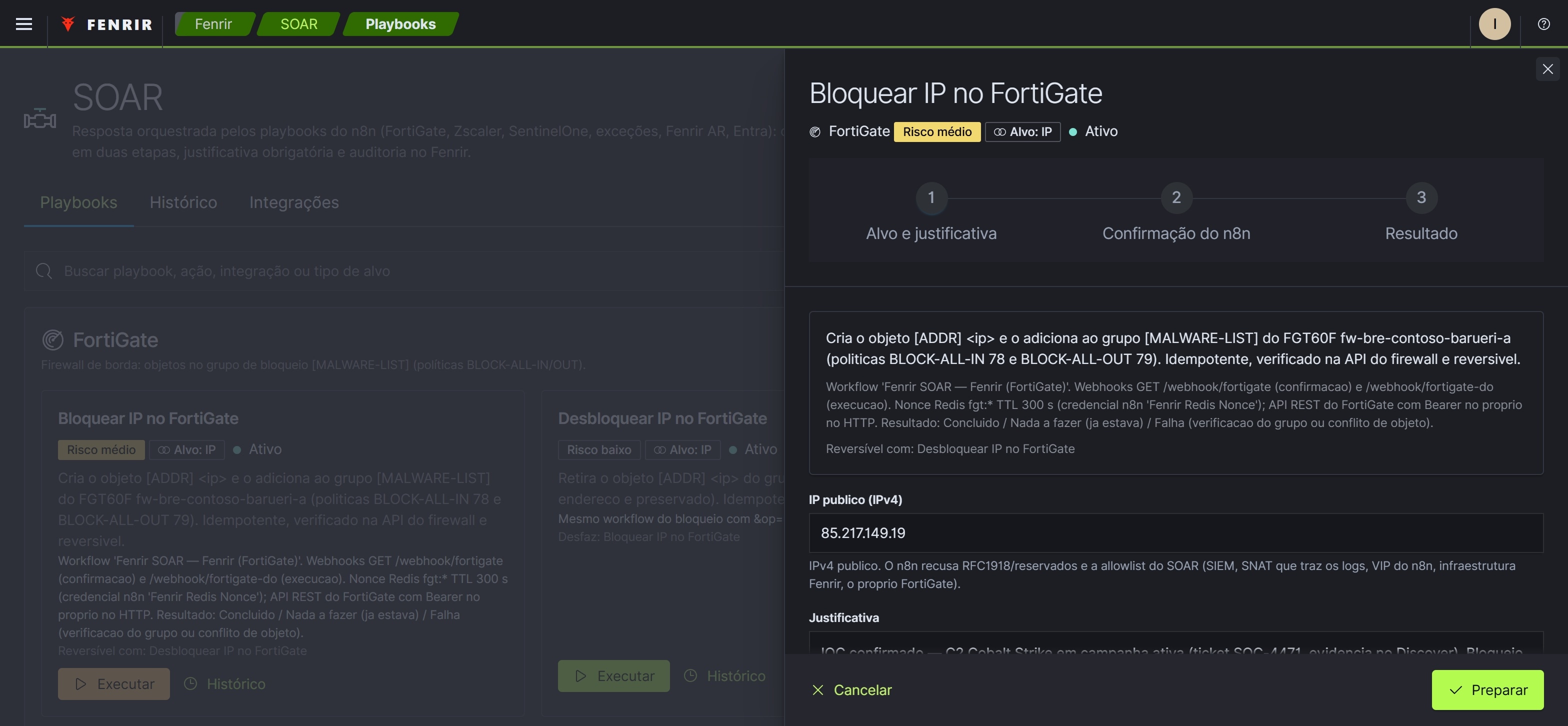This screenshot has width=1568, height=726.
Task: Open the Desbloquear IP no FortiGate card title
Action: tap(662, 418)
